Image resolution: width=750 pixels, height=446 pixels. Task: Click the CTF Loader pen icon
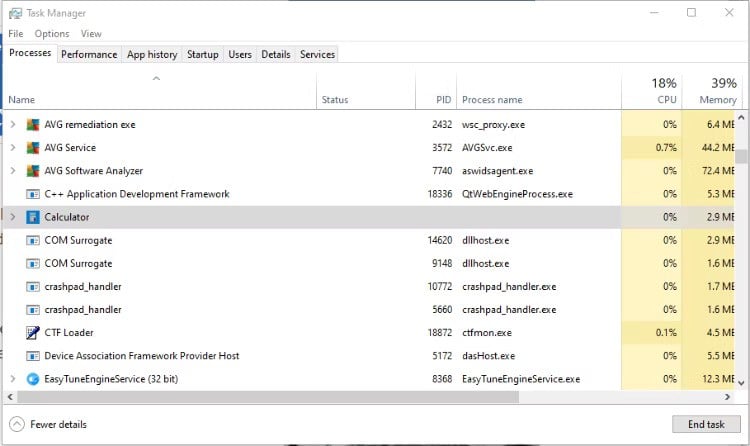[x=33, y=333]
